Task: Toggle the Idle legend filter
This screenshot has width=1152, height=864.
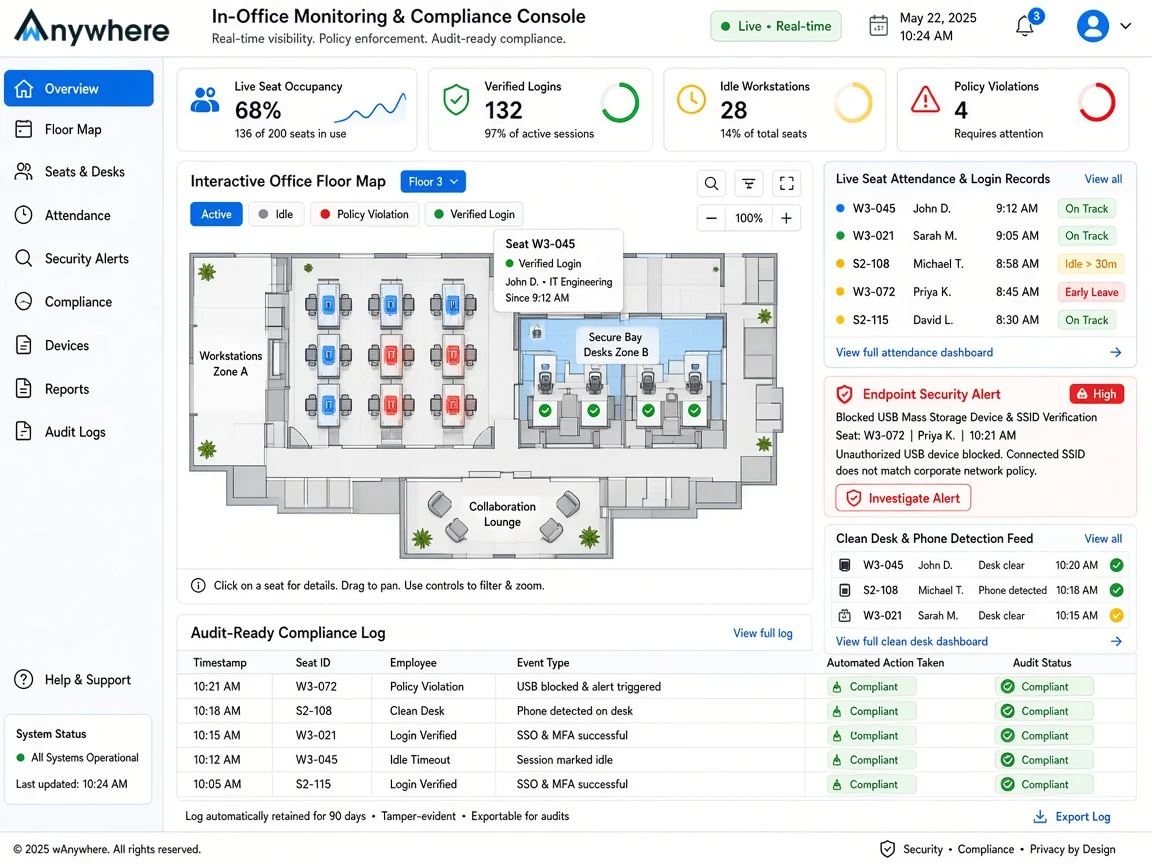Action: (x=276, y=215)
